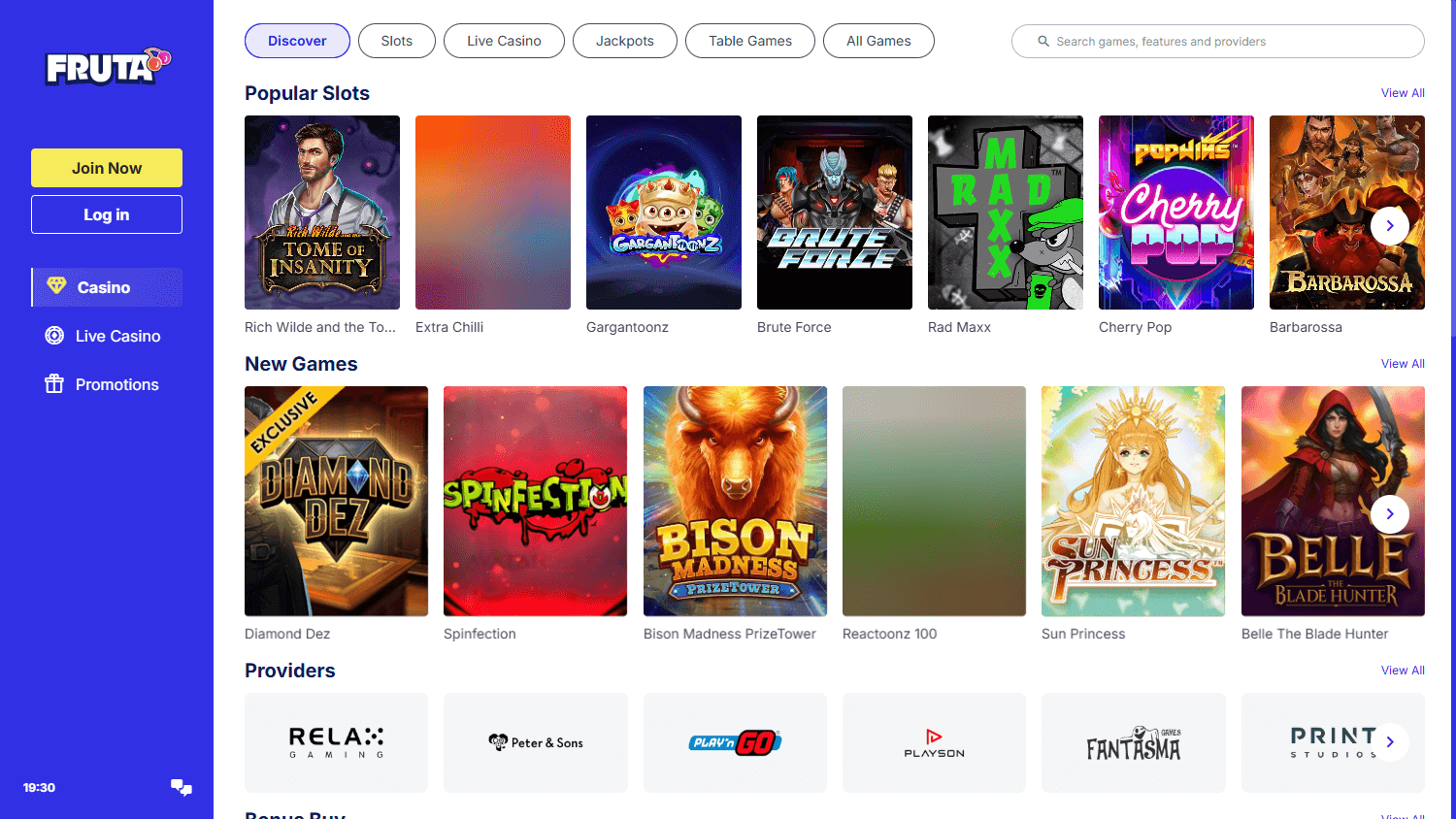Select the Peter & Sons provider logo
1456x819 pixels.
[535, 742]
